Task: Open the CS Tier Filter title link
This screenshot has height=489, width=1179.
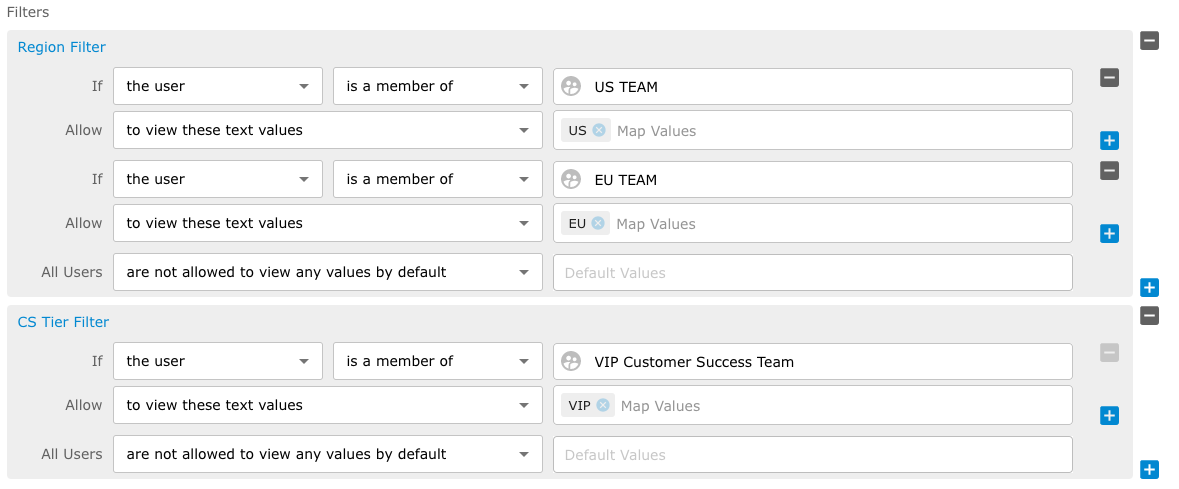Action: pyautogui.click(x=63, y=322)
